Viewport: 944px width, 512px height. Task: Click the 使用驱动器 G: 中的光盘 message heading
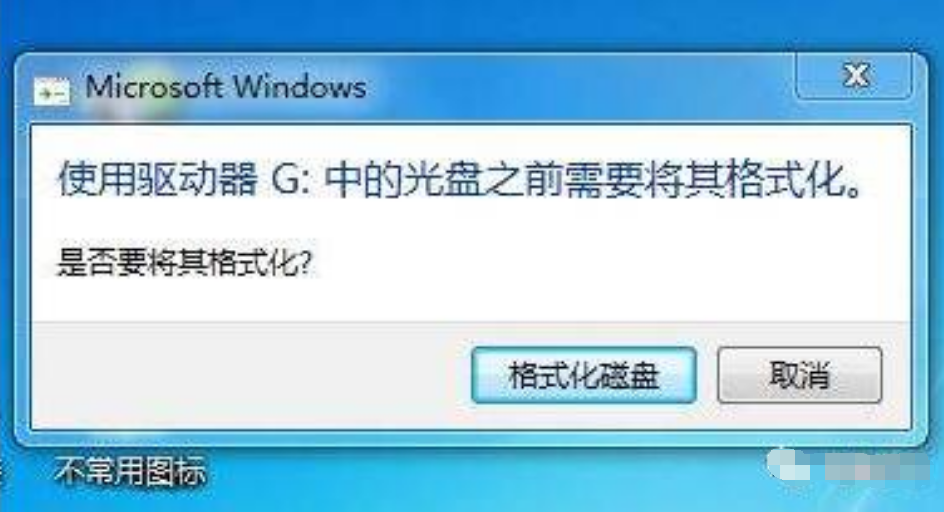click(x=461, y=180)
